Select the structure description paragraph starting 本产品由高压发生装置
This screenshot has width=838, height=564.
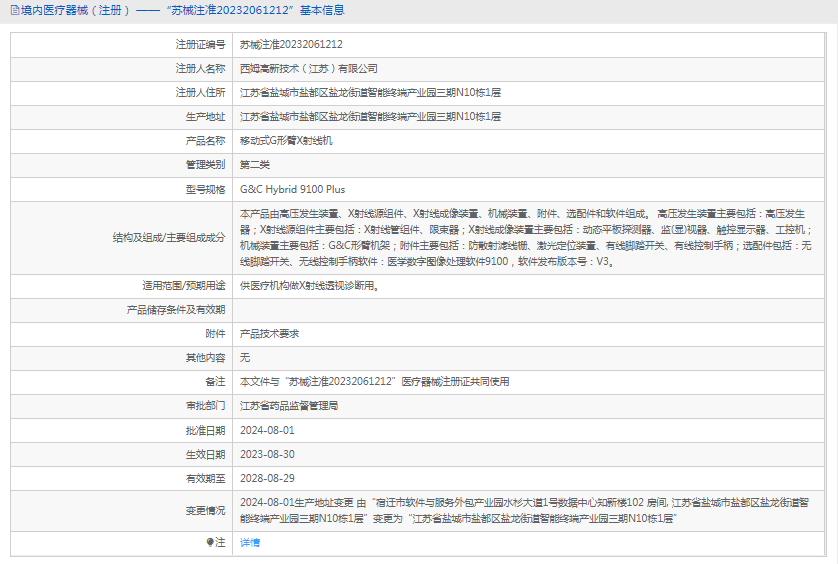(x=526, y=237)
